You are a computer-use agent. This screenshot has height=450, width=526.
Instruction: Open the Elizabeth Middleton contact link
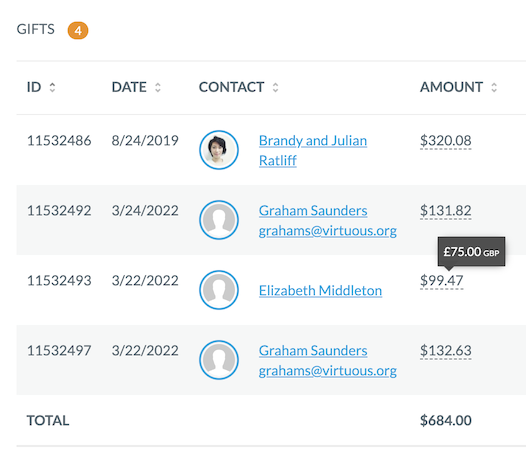point(320,290)
